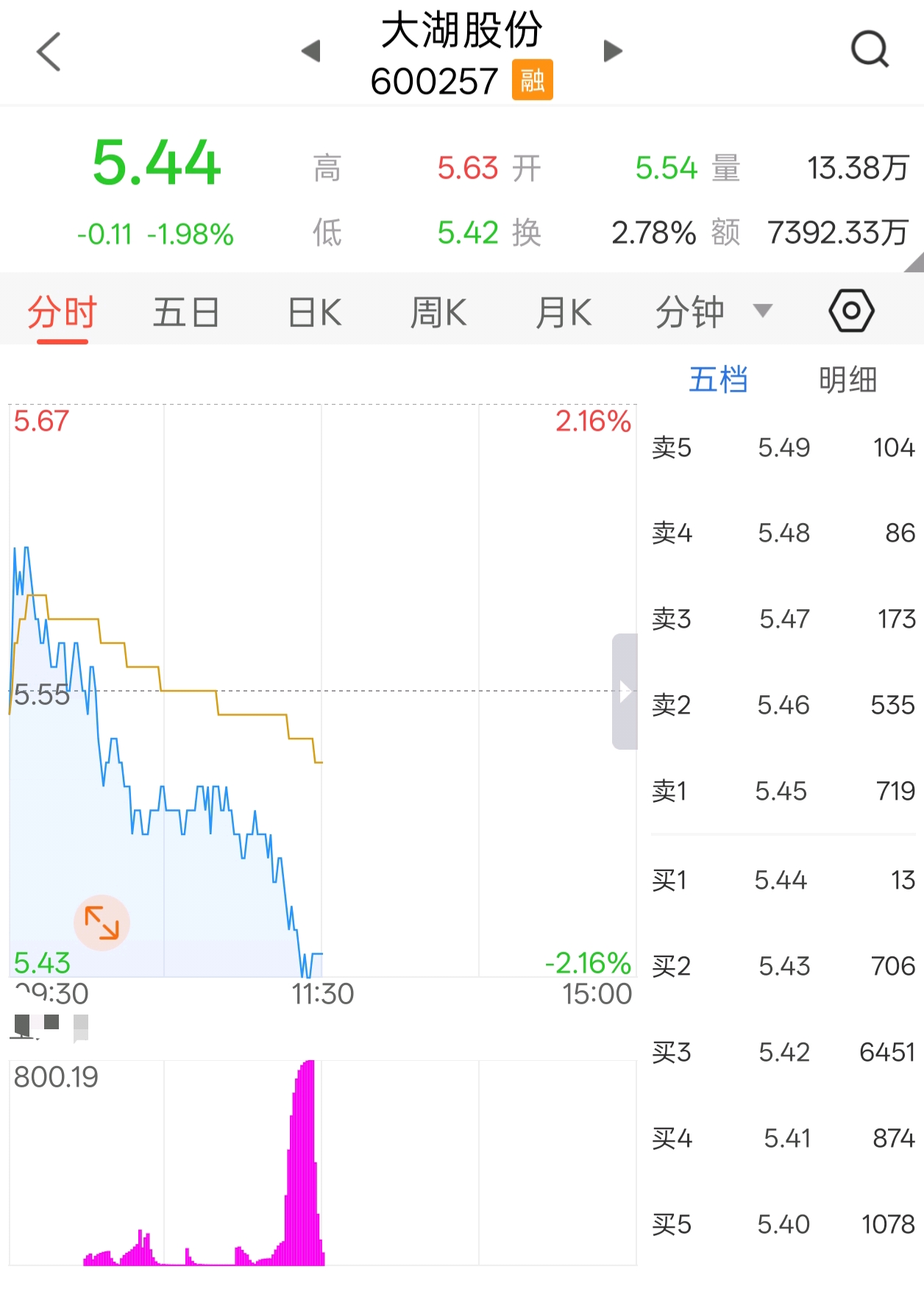Tap the 买3 5.42 quote row

(783, 1052)
